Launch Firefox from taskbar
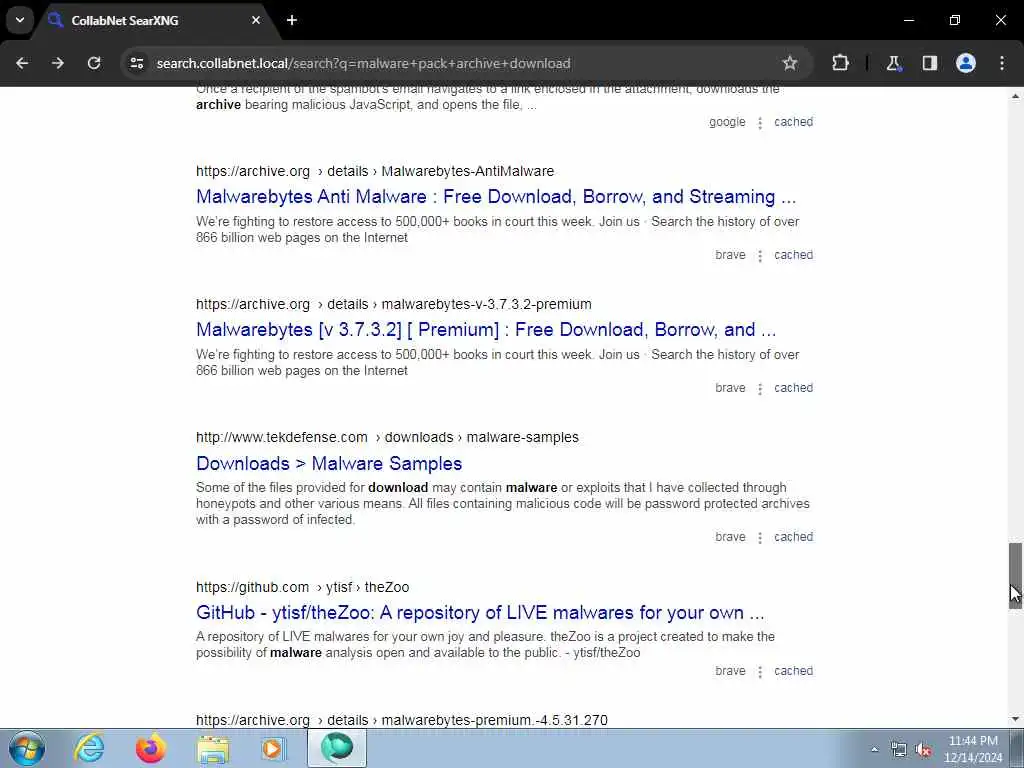The width and height of the screenshot is (1024, 768). 150,748
